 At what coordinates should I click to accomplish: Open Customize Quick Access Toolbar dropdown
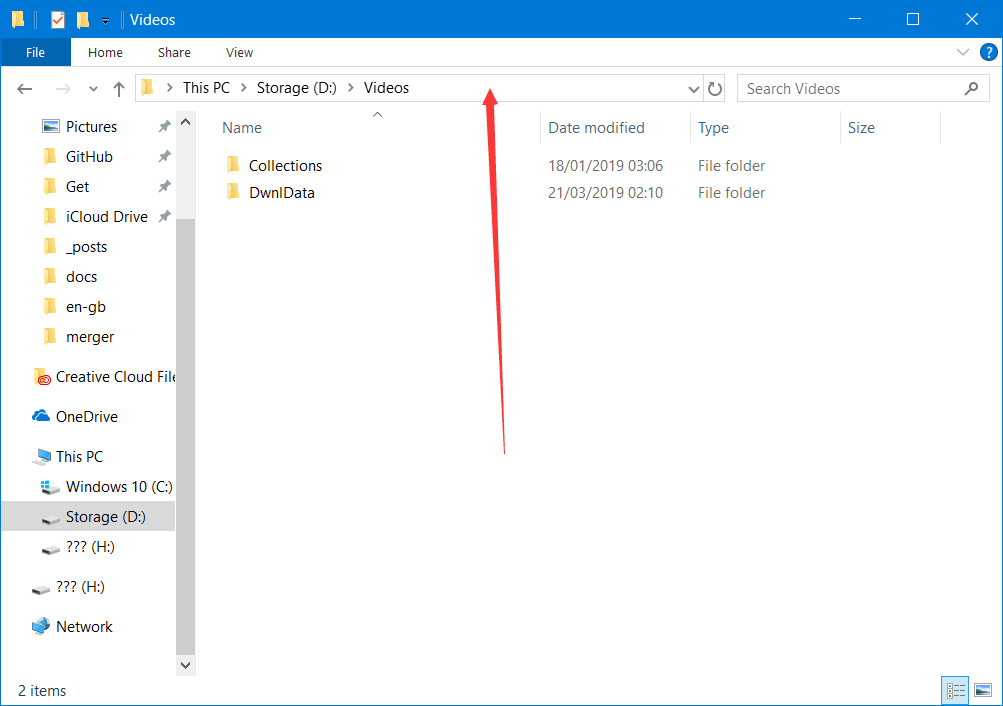coord(105,21)
